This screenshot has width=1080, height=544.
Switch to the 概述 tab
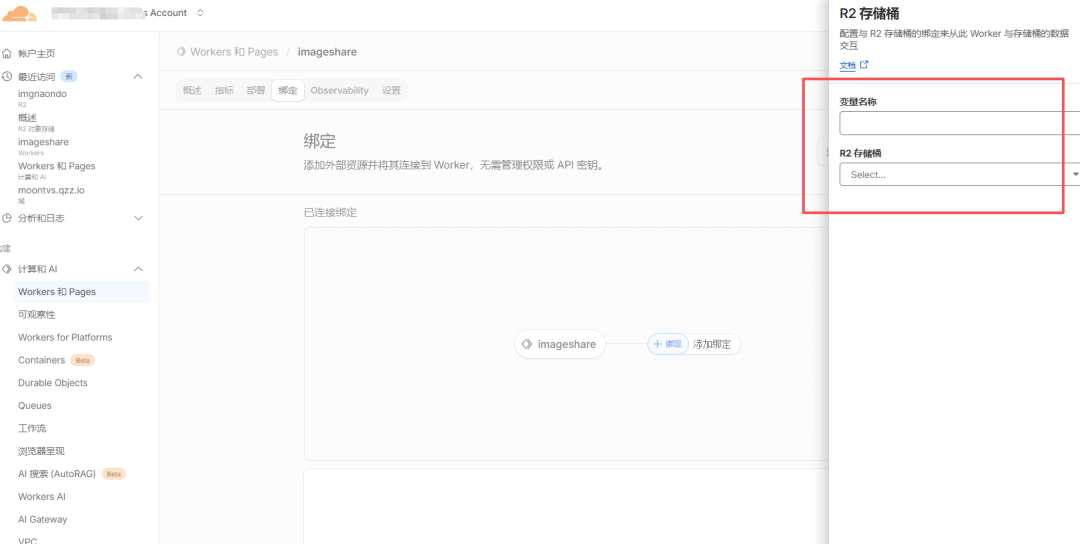(192, 90)
